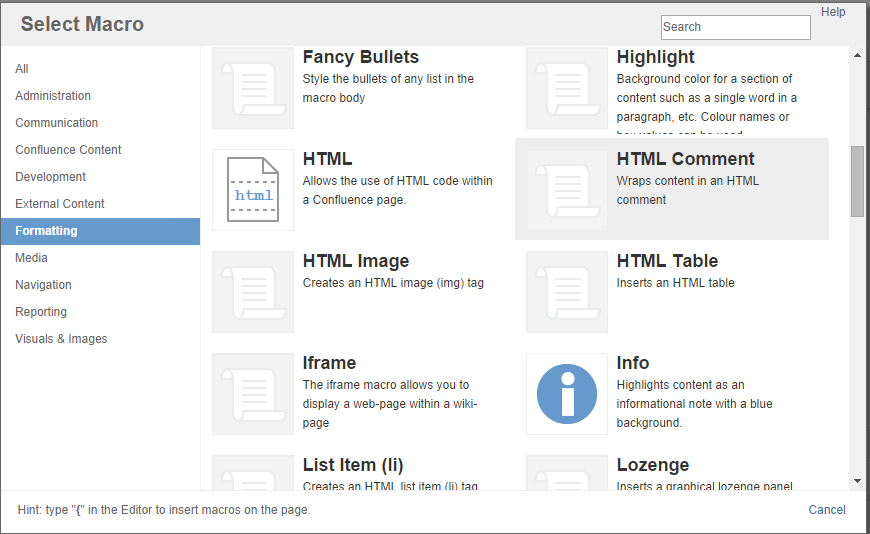The height and width of the screenshot is (534, 870).
Task: Select the Iframe macro icon
Action: tap(253, 394)
